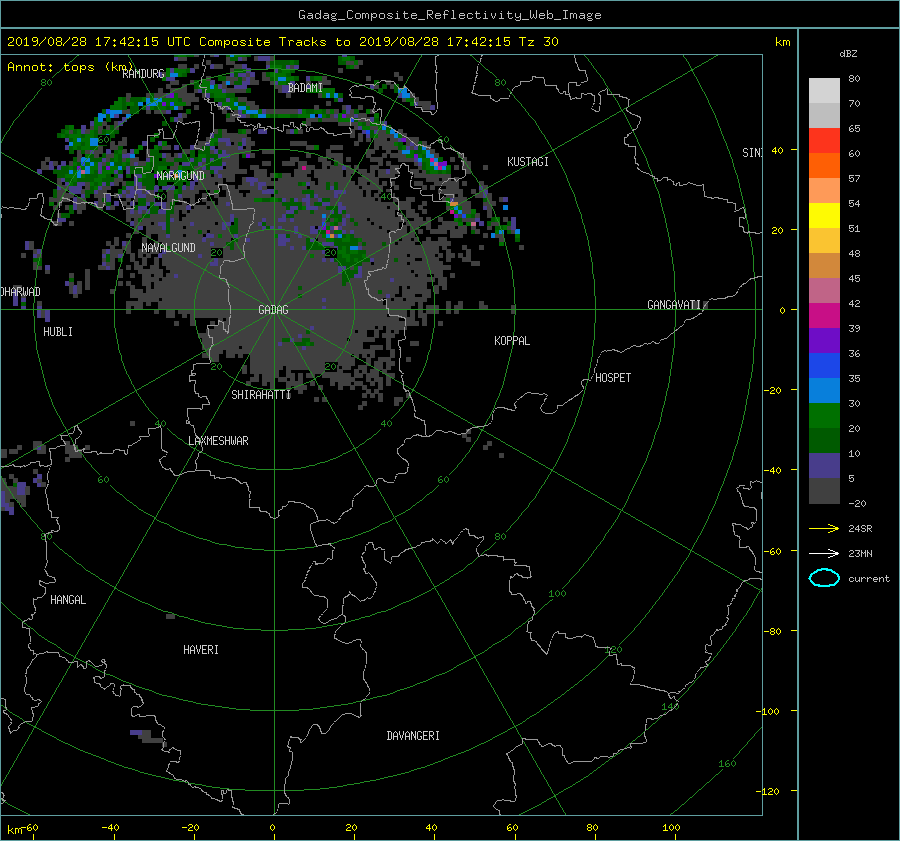Click the bright storm cell northeast of GADAG

pyautogui.click(x=333, y=232)
